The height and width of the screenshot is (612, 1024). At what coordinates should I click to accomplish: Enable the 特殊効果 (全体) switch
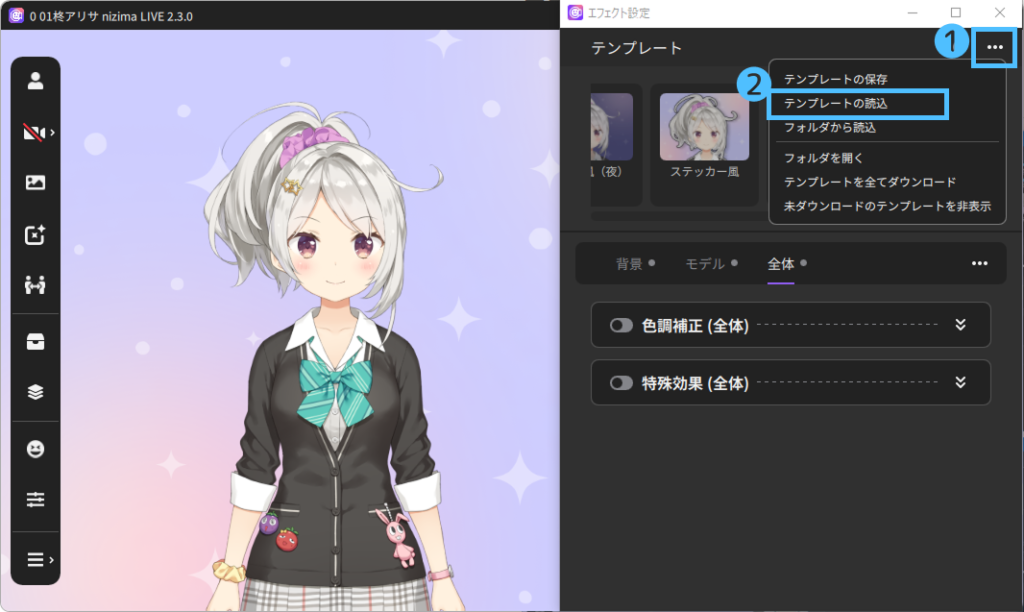(621, 383)
